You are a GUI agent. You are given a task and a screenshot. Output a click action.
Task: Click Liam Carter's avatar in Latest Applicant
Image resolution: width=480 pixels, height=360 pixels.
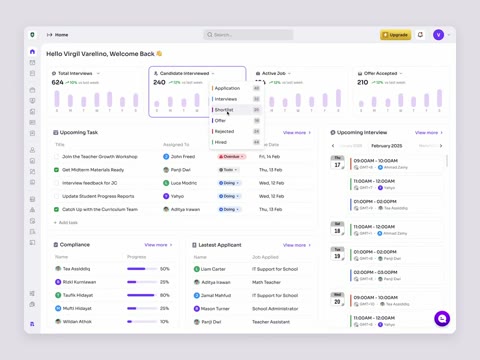point(197,269)
